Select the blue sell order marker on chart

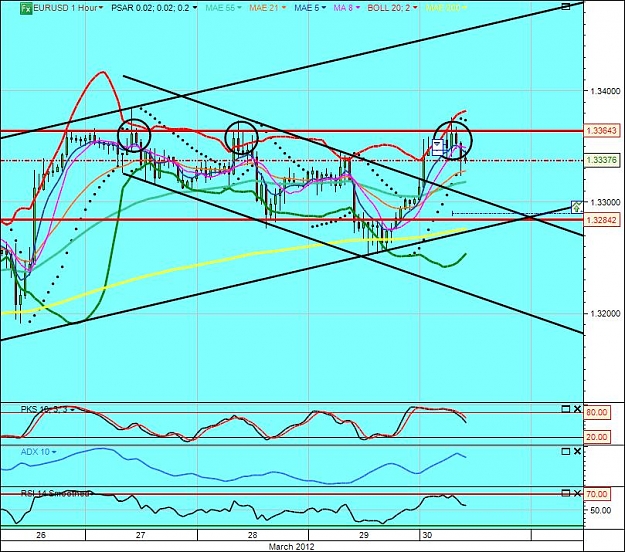[438, 147]
